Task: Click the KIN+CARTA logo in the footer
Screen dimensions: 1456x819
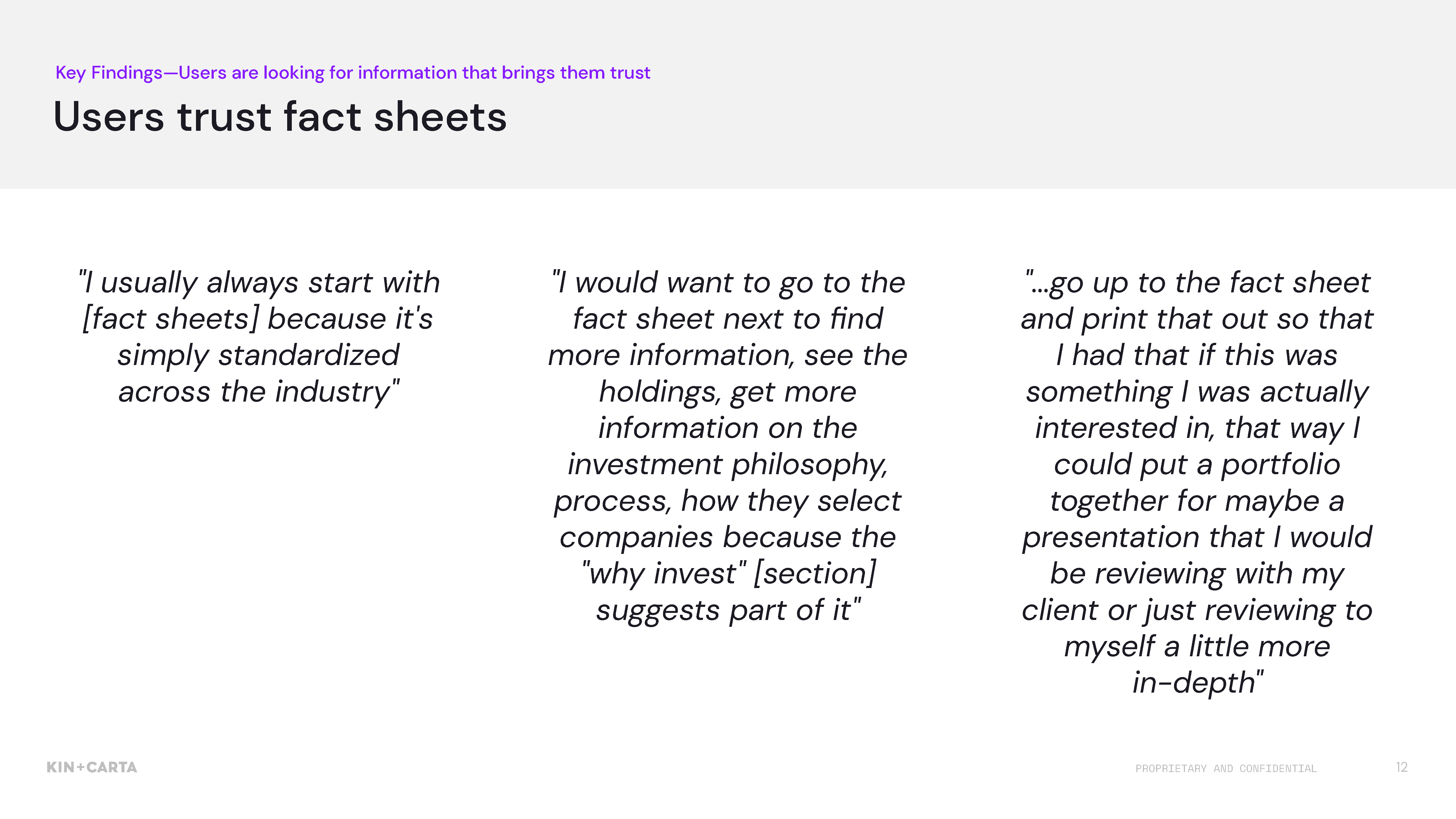Action: click(91, 767)
